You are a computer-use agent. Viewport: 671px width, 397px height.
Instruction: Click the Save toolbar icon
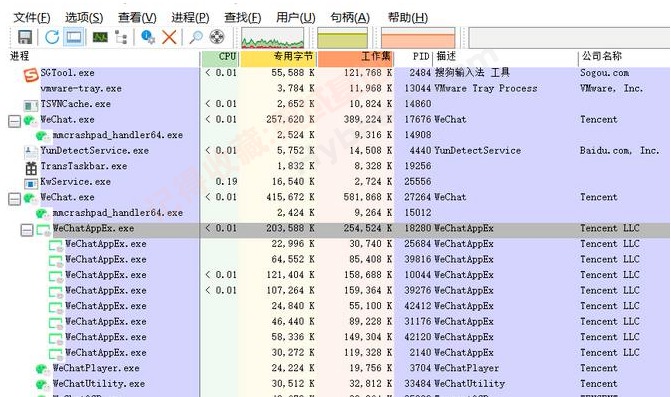tap(25, 37)
